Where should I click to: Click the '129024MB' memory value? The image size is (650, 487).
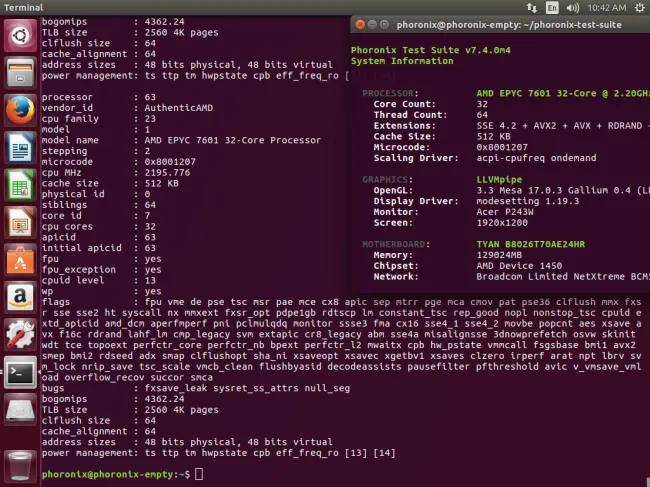tap(499, 255)
